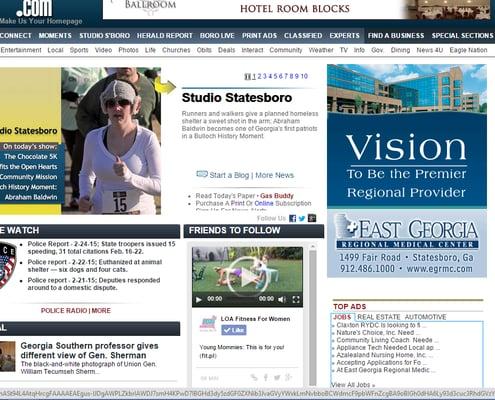Open Claxton RYDC job listing
The height and width of the screenshot is (400, 495).
click(x=381, y=325)
